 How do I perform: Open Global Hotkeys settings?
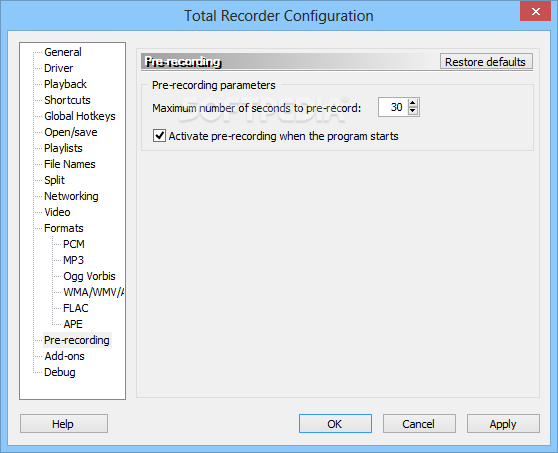[80, 116]
